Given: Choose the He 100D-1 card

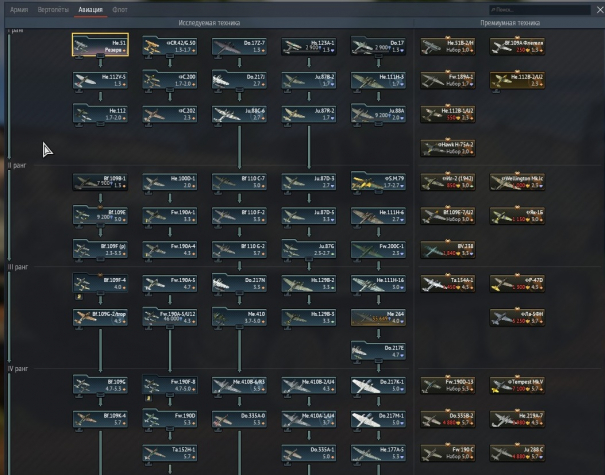Looking at the screenshot, I should (x=170, y=182).
